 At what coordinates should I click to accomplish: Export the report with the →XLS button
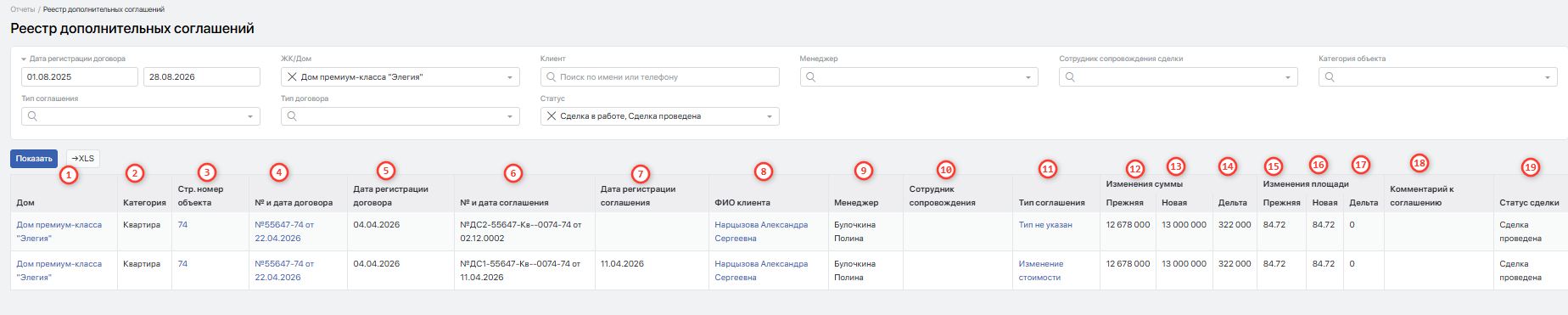83,159
